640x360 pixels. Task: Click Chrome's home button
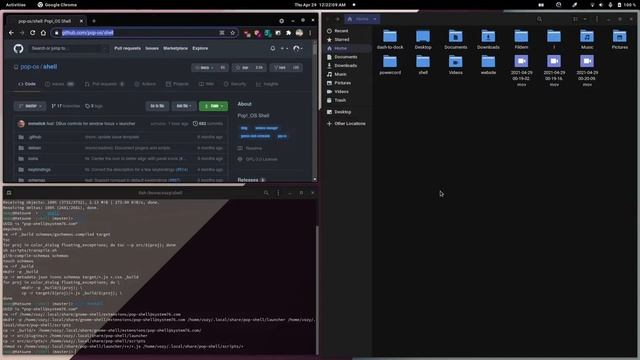[43, 33]
